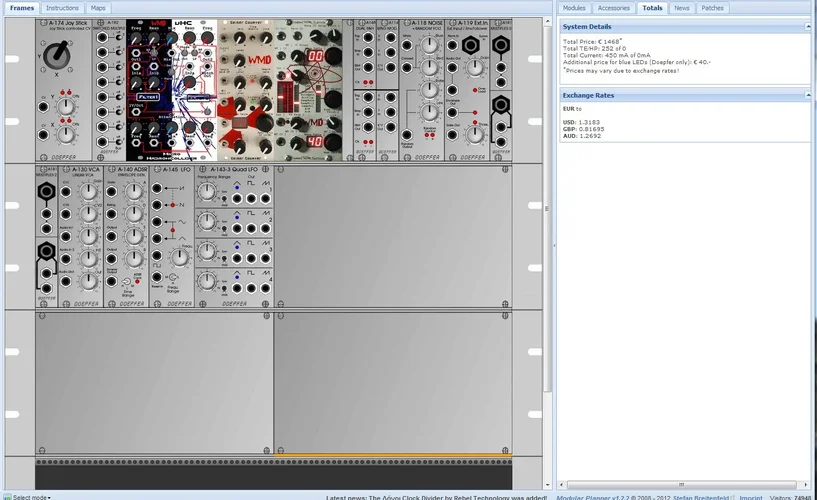Turn the Gain knob on A-119 Ext.In
This screenshot has height=500, width=817.
tap(475, 68)
